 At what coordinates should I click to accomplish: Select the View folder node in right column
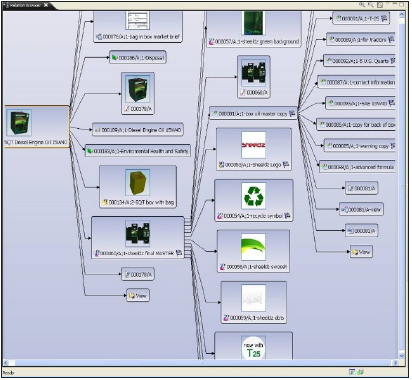pos(361,252)
